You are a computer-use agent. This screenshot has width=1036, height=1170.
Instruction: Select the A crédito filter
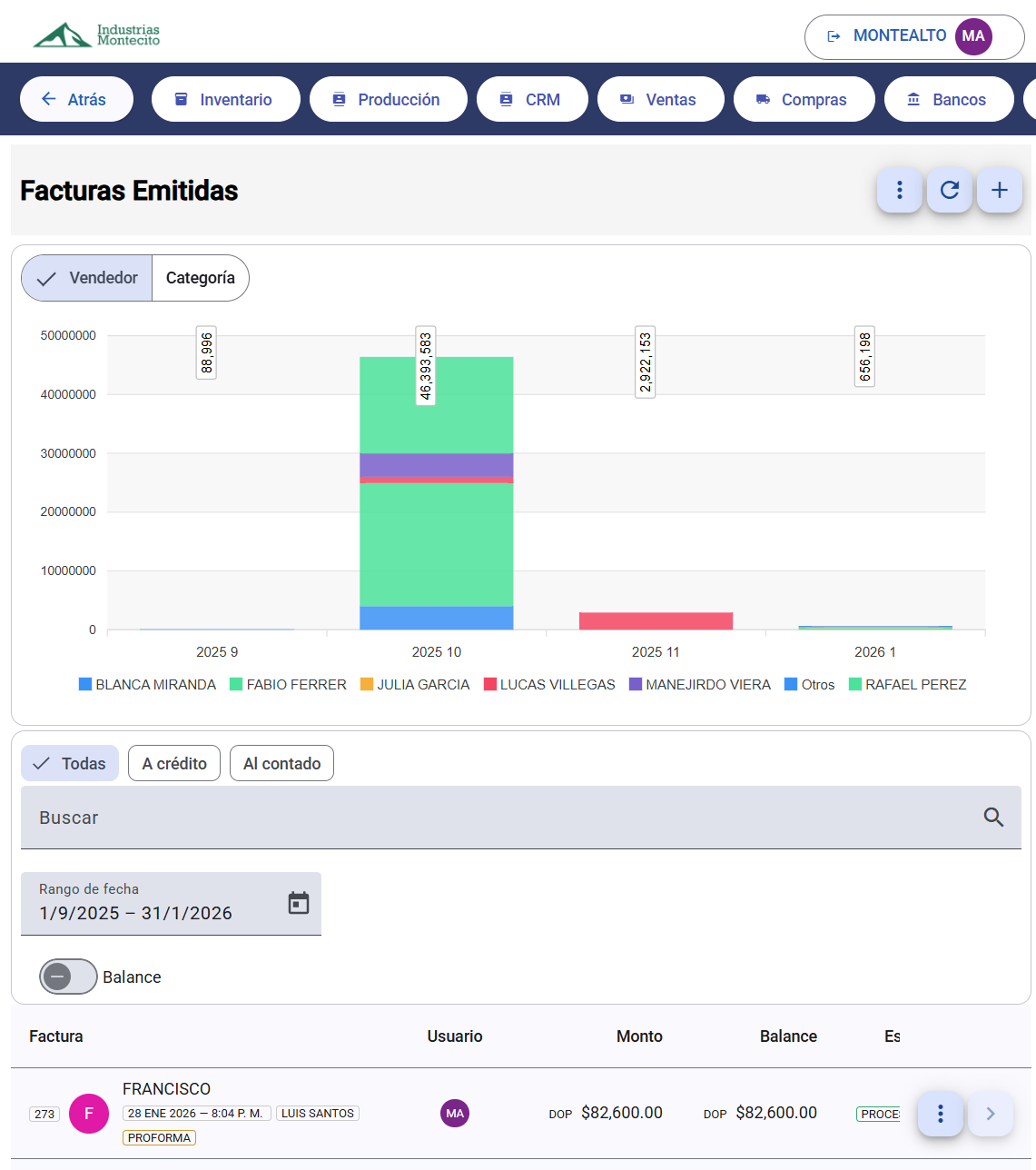point(173,763)
